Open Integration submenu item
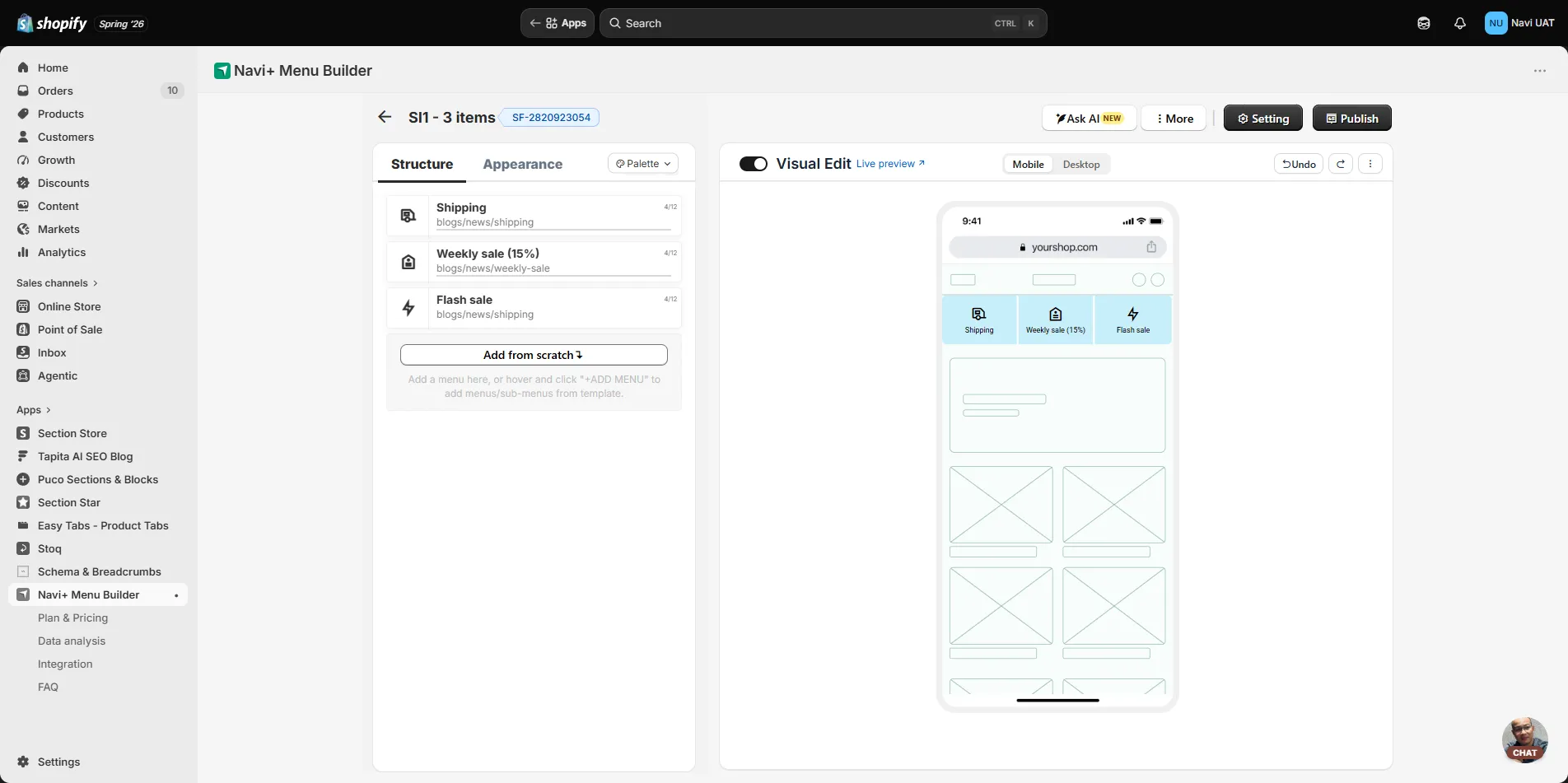The height and width of the screenshot is (783, 1568). point(65,664)
